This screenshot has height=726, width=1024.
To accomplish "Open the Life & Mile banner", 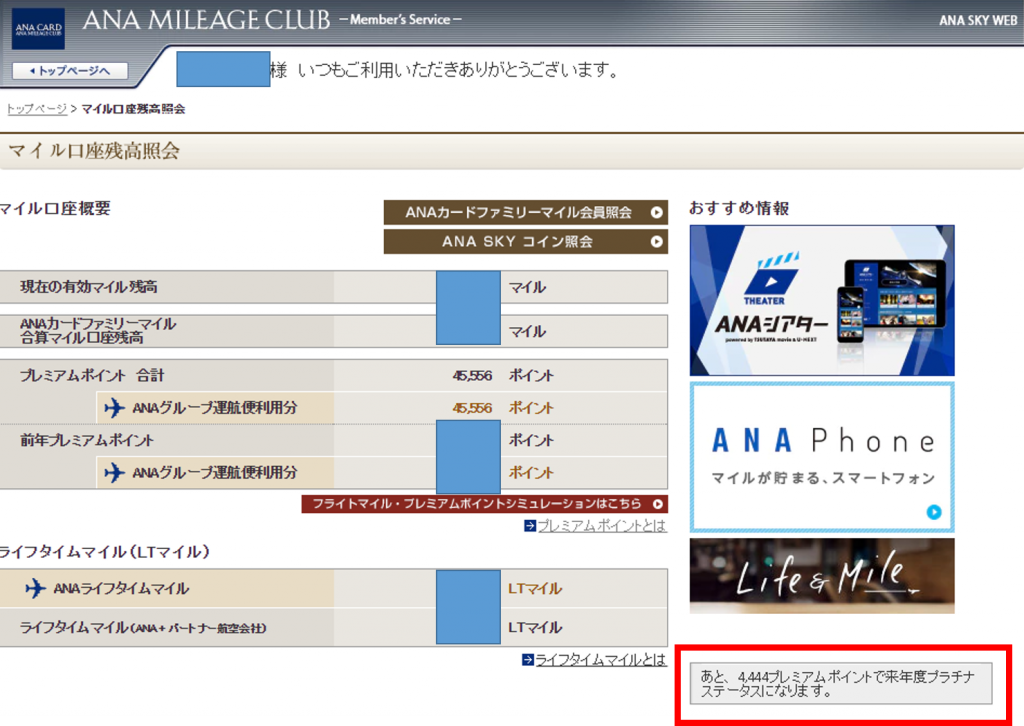I will click(822, 576).
